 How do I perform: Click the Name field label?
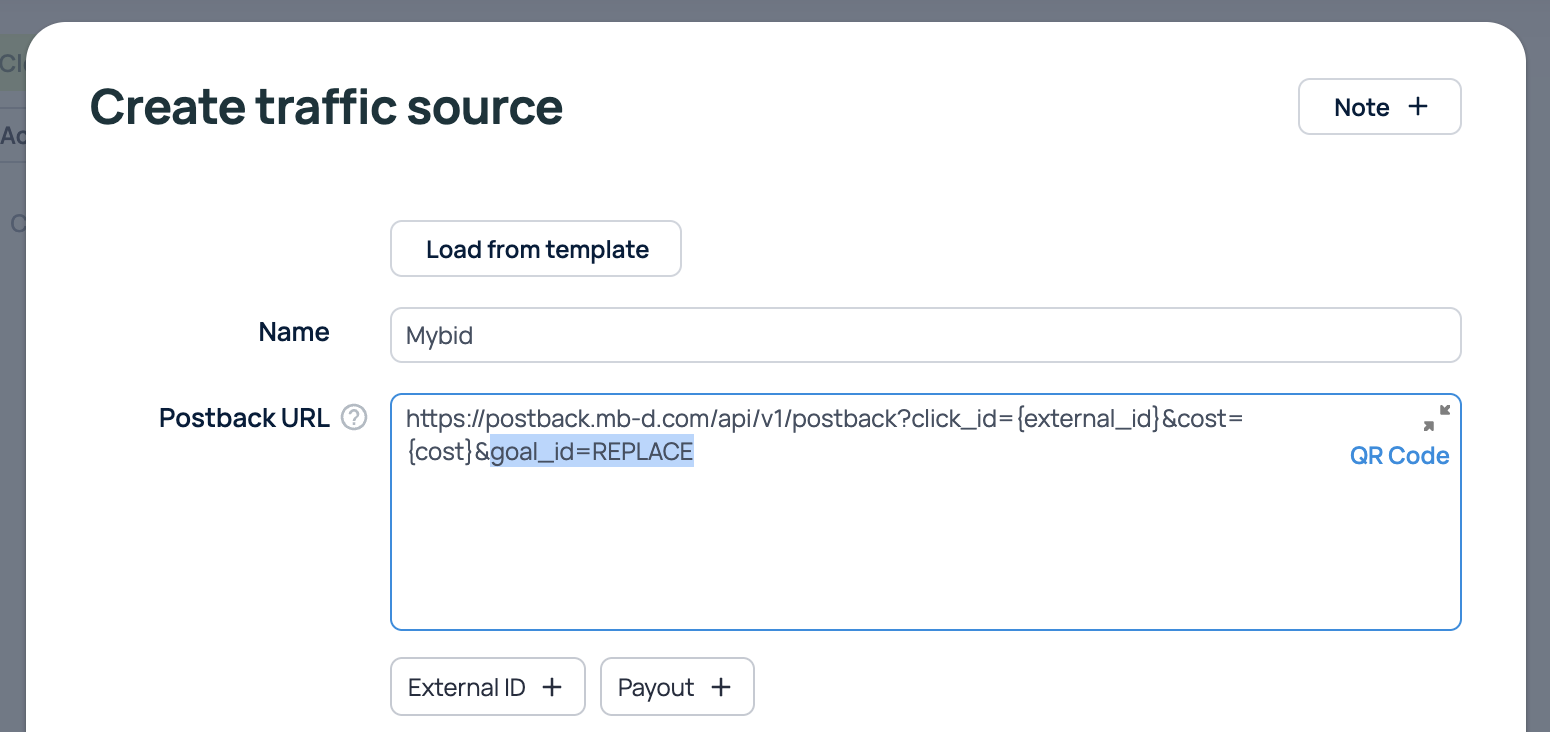point(293,332)
